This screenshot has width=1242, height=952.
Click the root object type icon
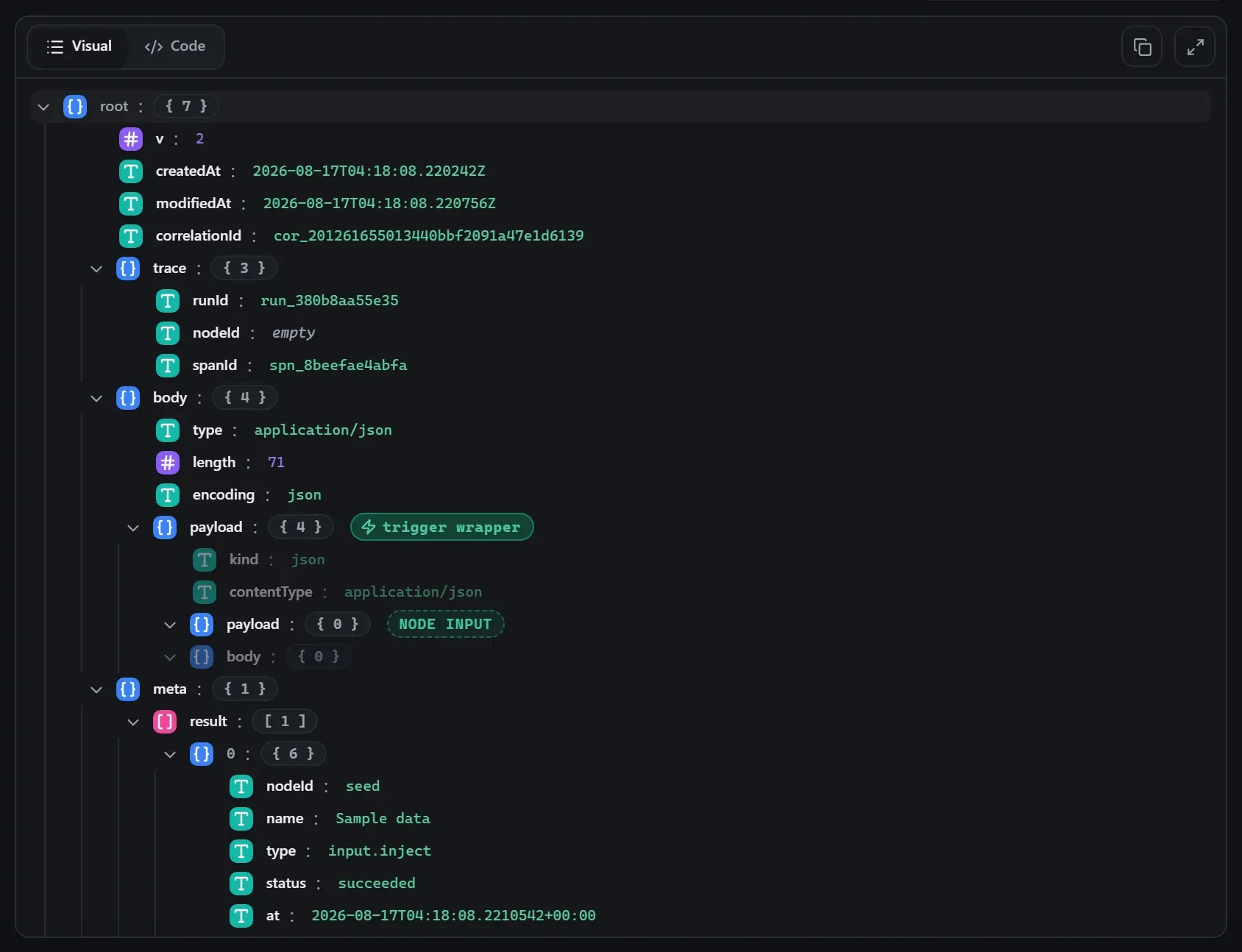[75, 107]
